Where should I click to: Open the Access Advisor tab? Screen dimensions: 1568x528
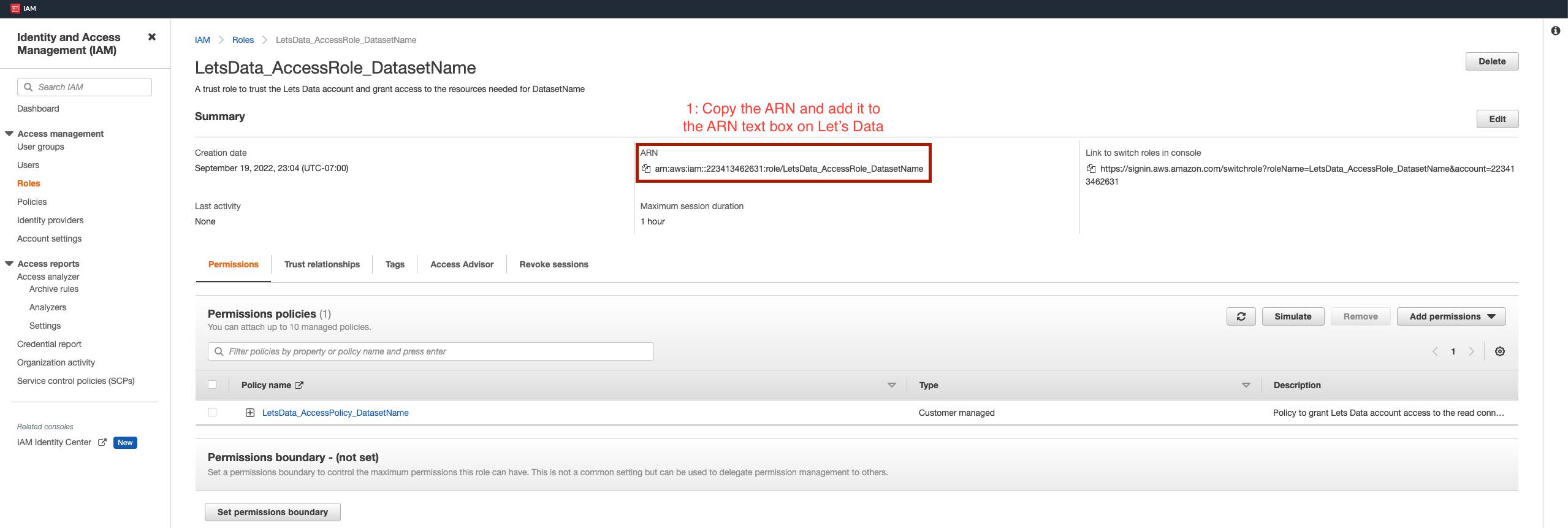pyautogui.click(x=462, y=264)
